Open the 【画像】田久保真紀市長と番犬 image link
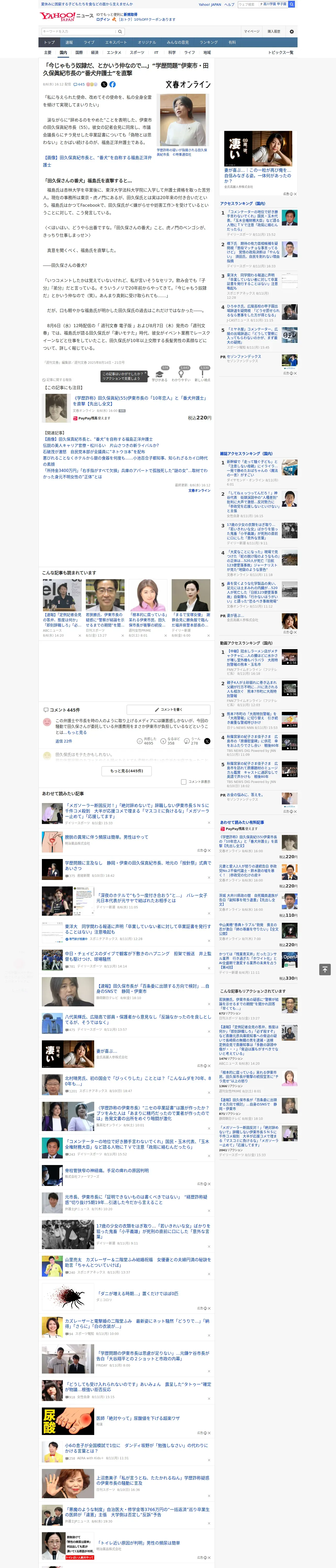This screenshot has width=336, height=1568. 97,161
